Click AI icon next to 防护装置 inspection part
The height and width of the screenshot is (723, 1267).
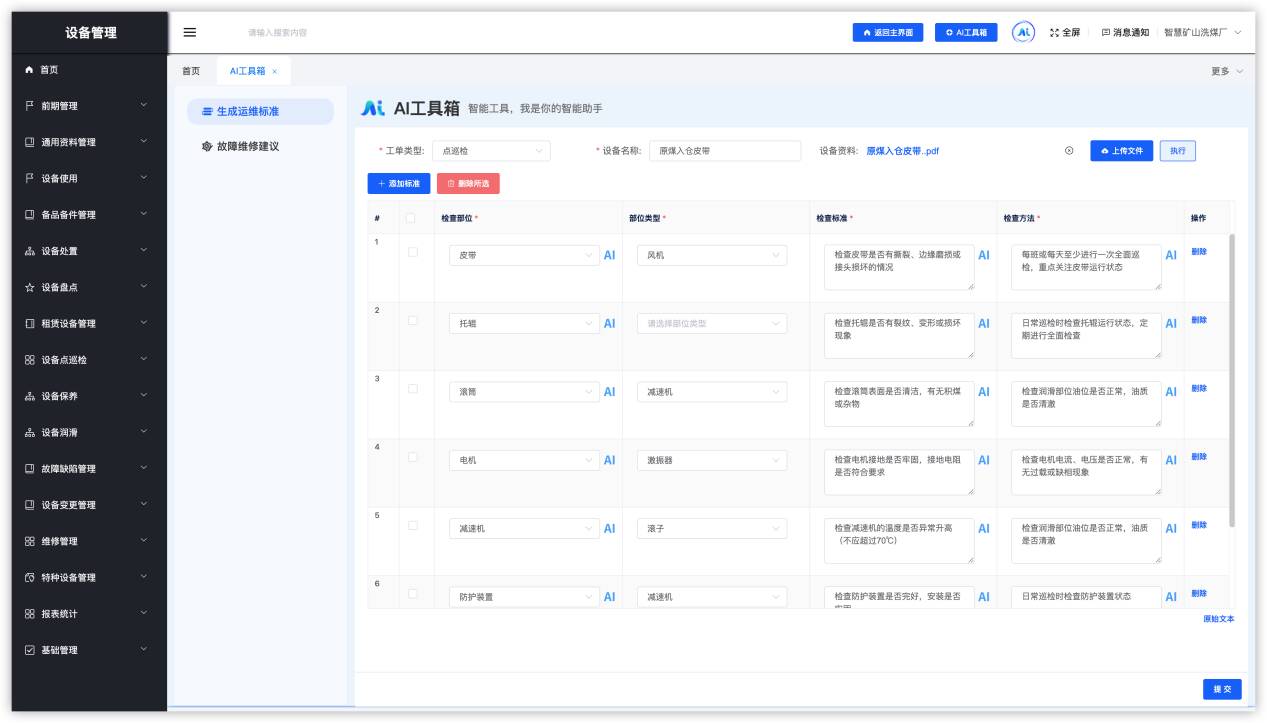coord(609,597)
